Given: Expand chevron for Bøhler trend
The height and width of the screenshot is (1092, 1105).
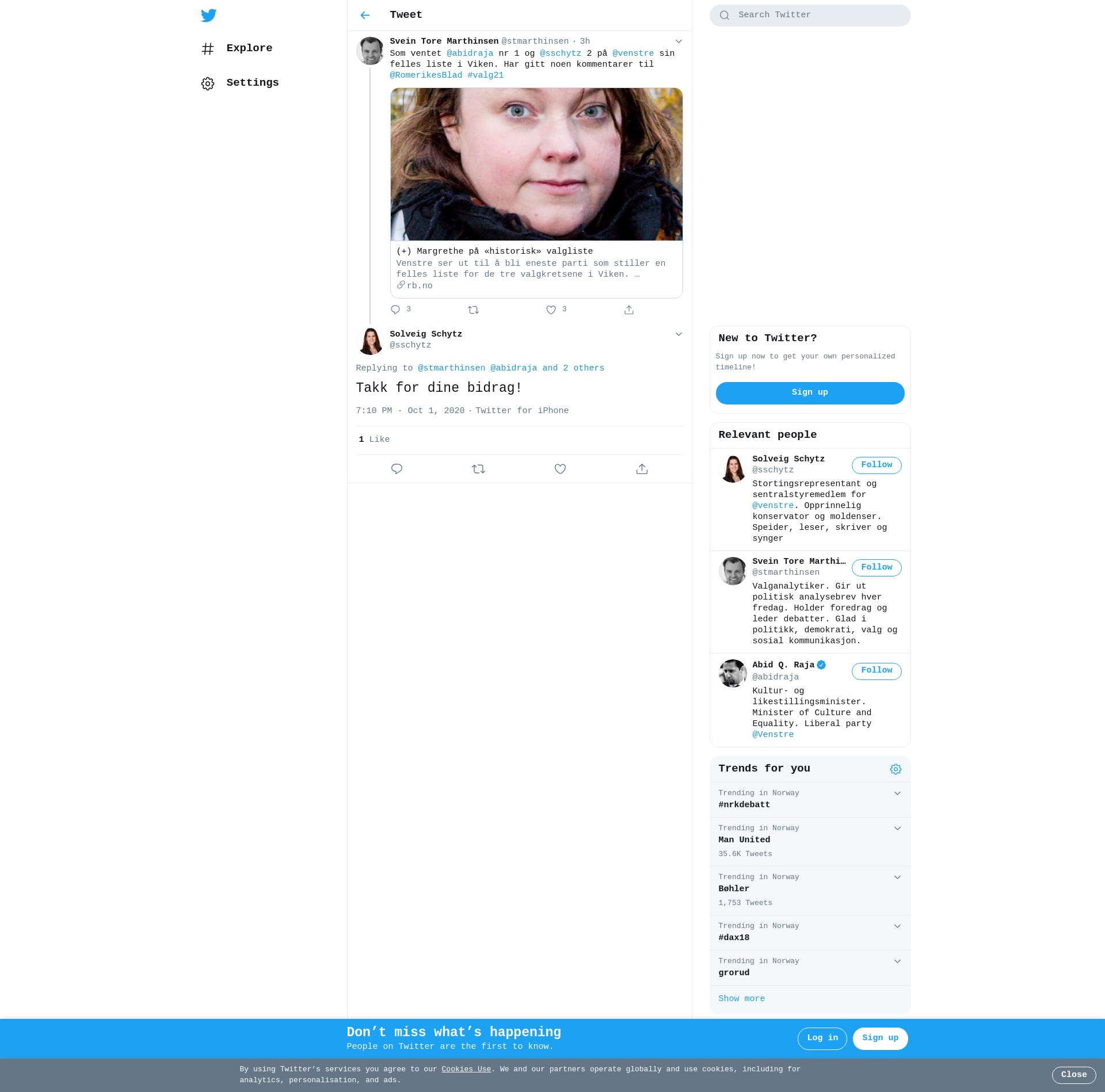Looking at the screenshot, I should (x=897, y=877).
